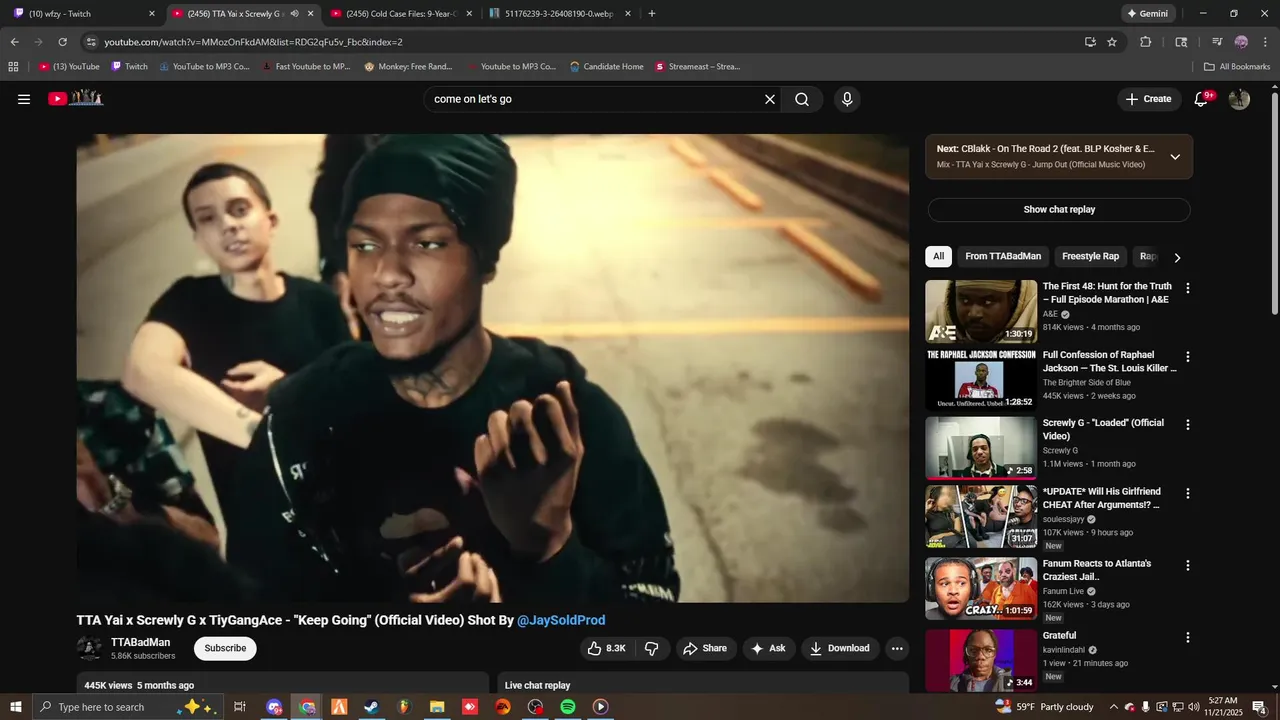Download the video
Viewport: 1280px width, 720px height.
(x=840, y=648)
